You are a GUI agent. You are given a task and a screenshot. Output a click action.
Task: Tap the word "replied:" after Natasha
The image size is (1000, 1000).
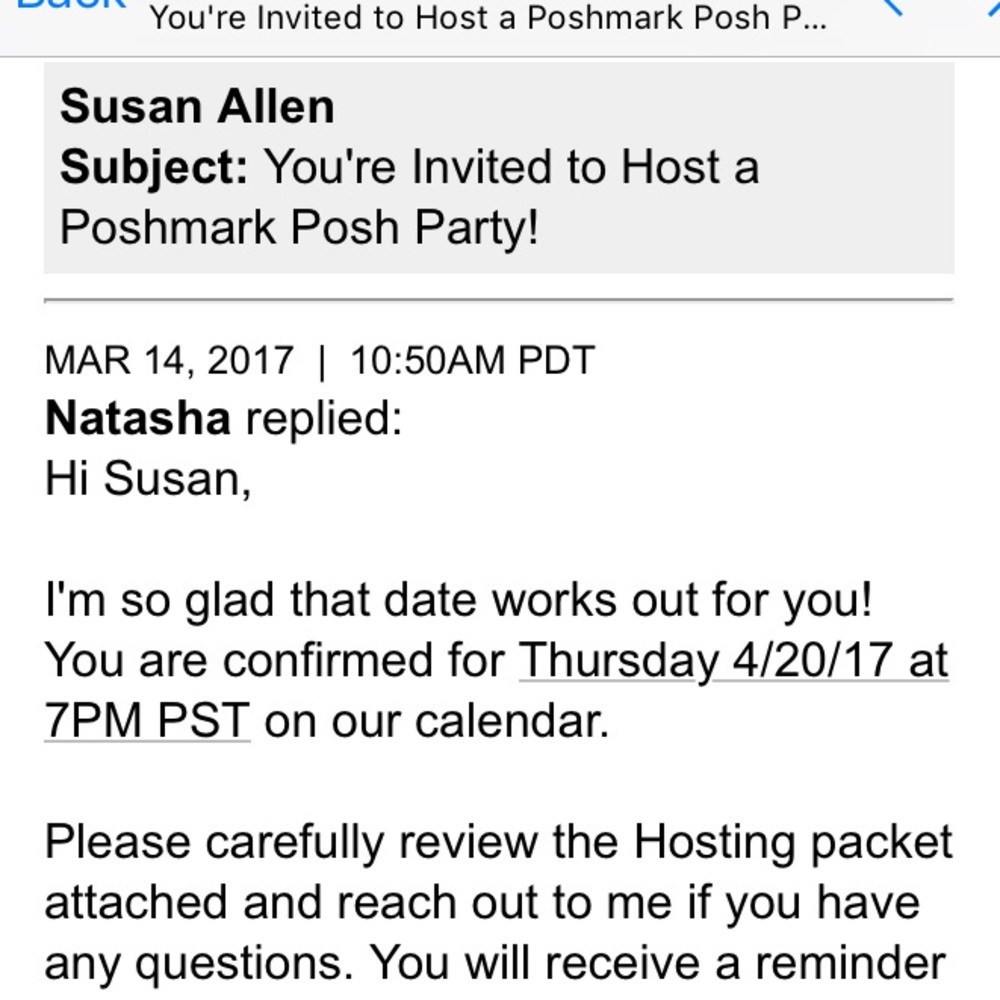click(323, 419)
